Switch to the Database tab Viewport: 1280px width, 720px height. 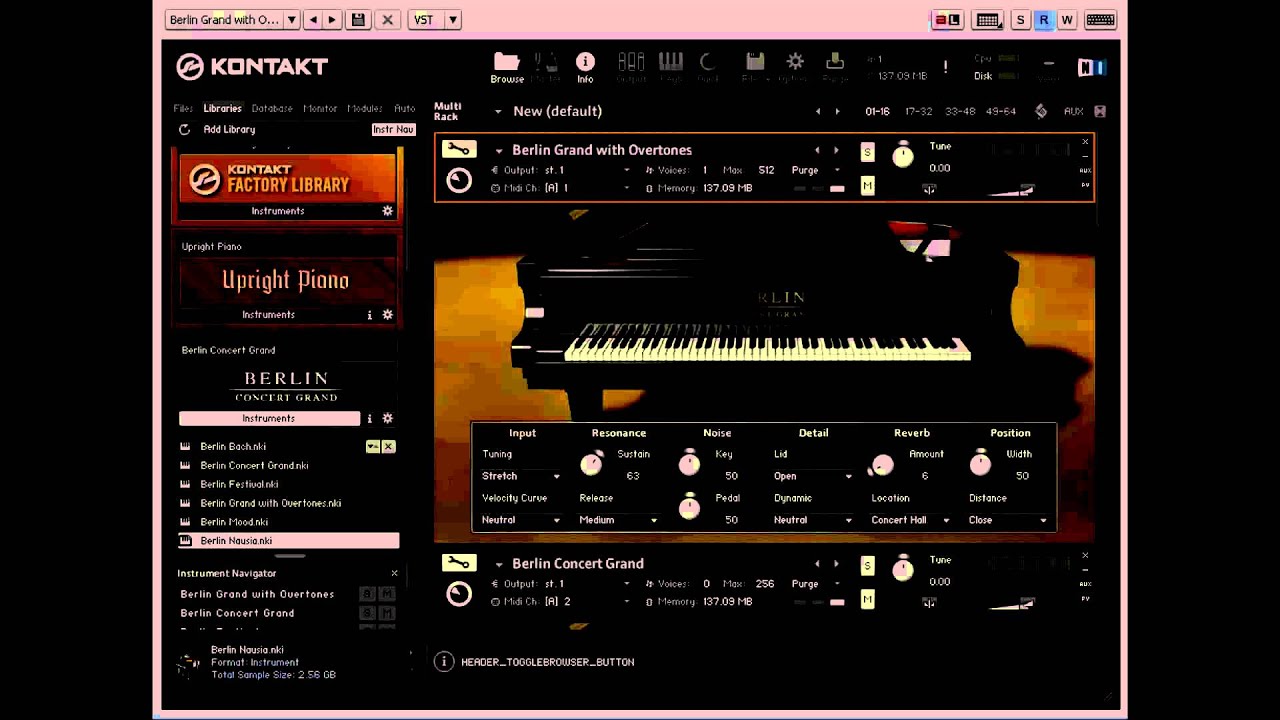[272, 108]
